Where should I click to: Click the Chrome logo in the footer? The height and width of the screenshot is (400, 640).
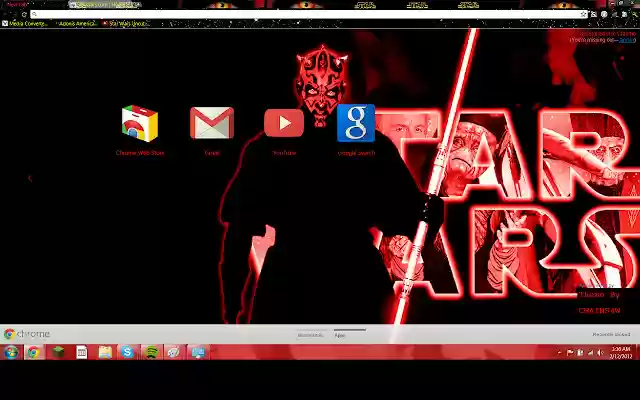[x=27, y=334]
